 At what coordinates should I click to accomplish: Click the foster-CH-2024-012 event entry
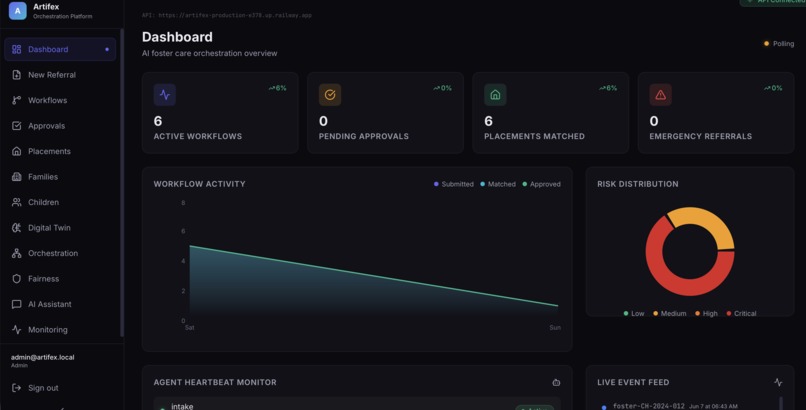click(675, 406)
